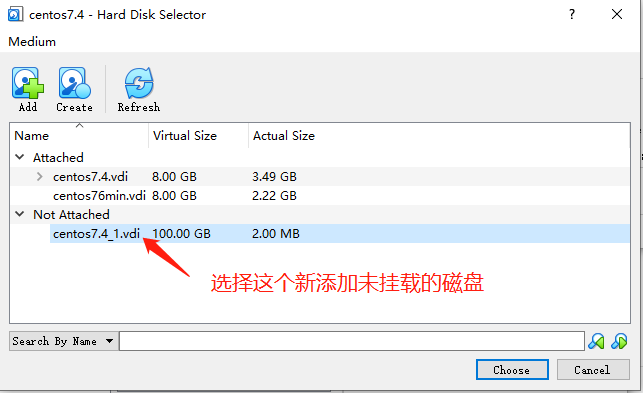The width and height of the screenshot is (643, 393).
Task: Collapse the Not Attached group
Action: tap(20, 214)
